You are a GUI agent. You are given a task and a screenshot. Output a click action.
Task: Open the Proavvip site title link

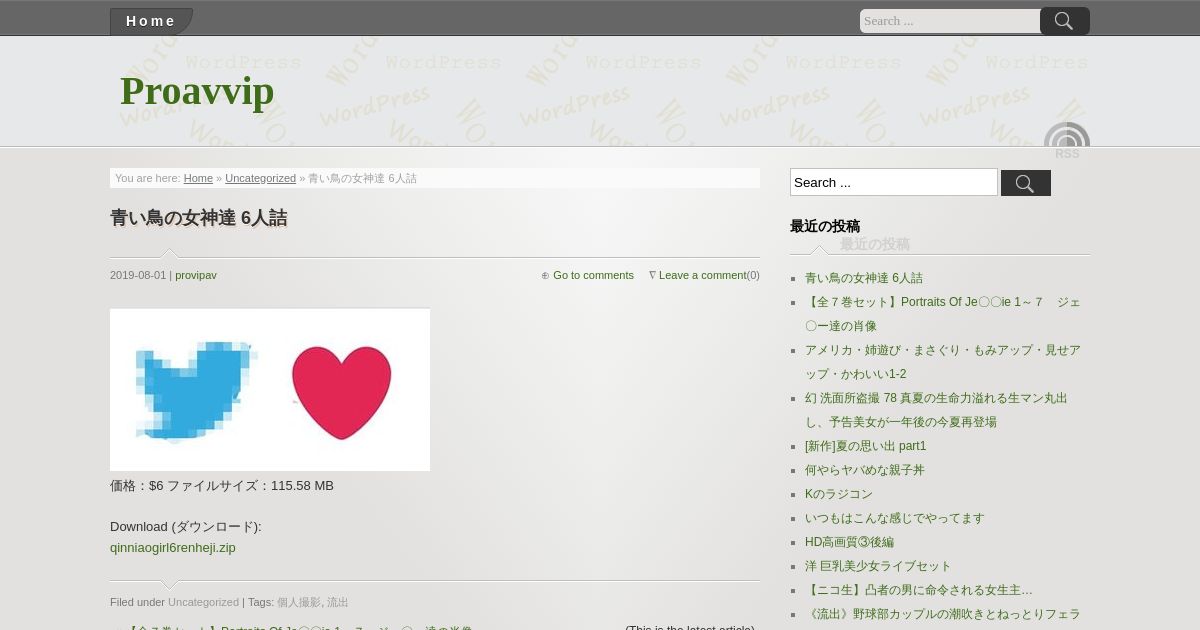point(197,91)
